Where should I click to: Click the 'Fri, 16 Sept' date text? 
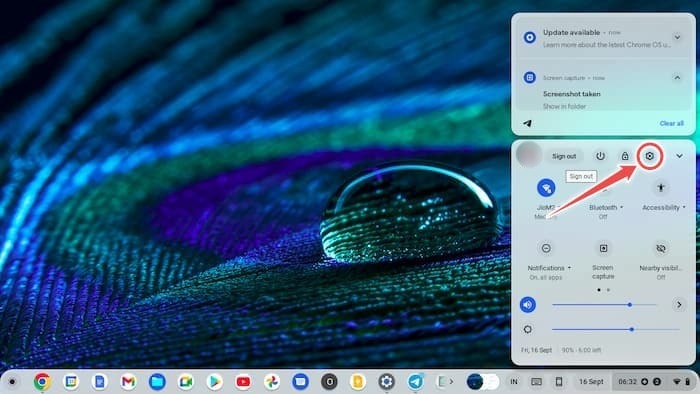tap(536, 350)
